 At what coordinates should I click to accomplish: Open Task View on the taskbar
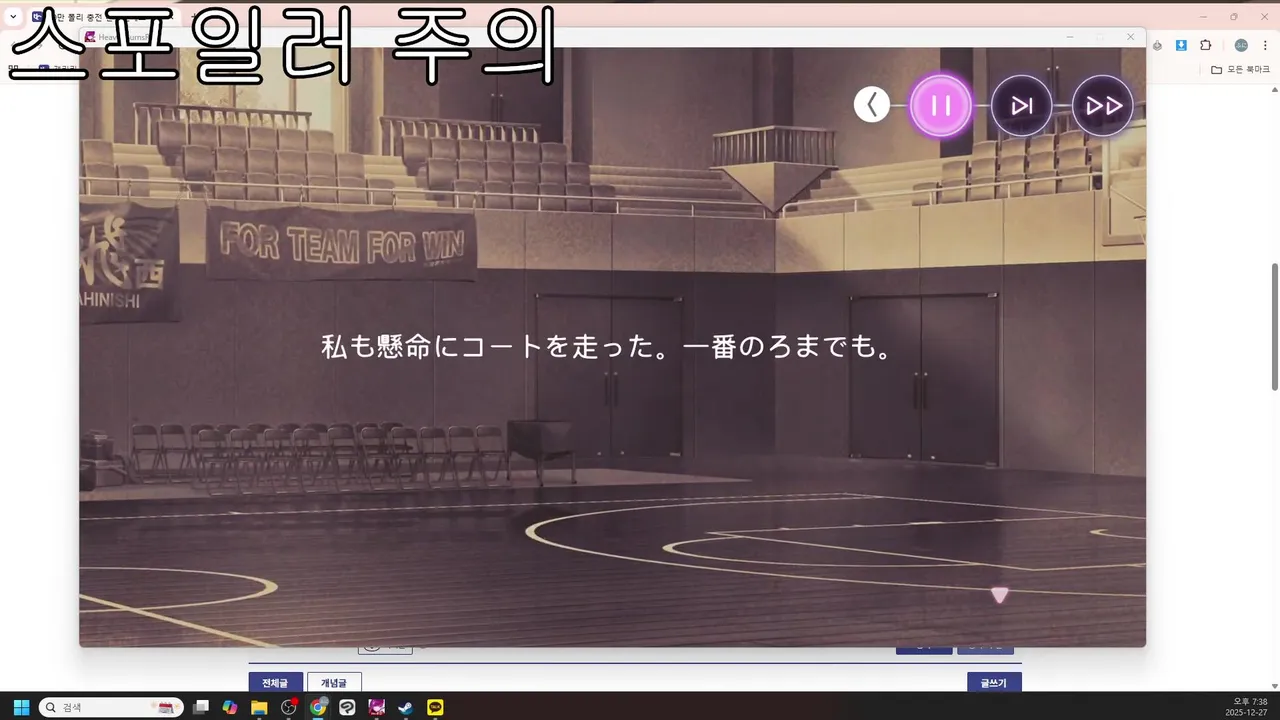pos(201,707)
